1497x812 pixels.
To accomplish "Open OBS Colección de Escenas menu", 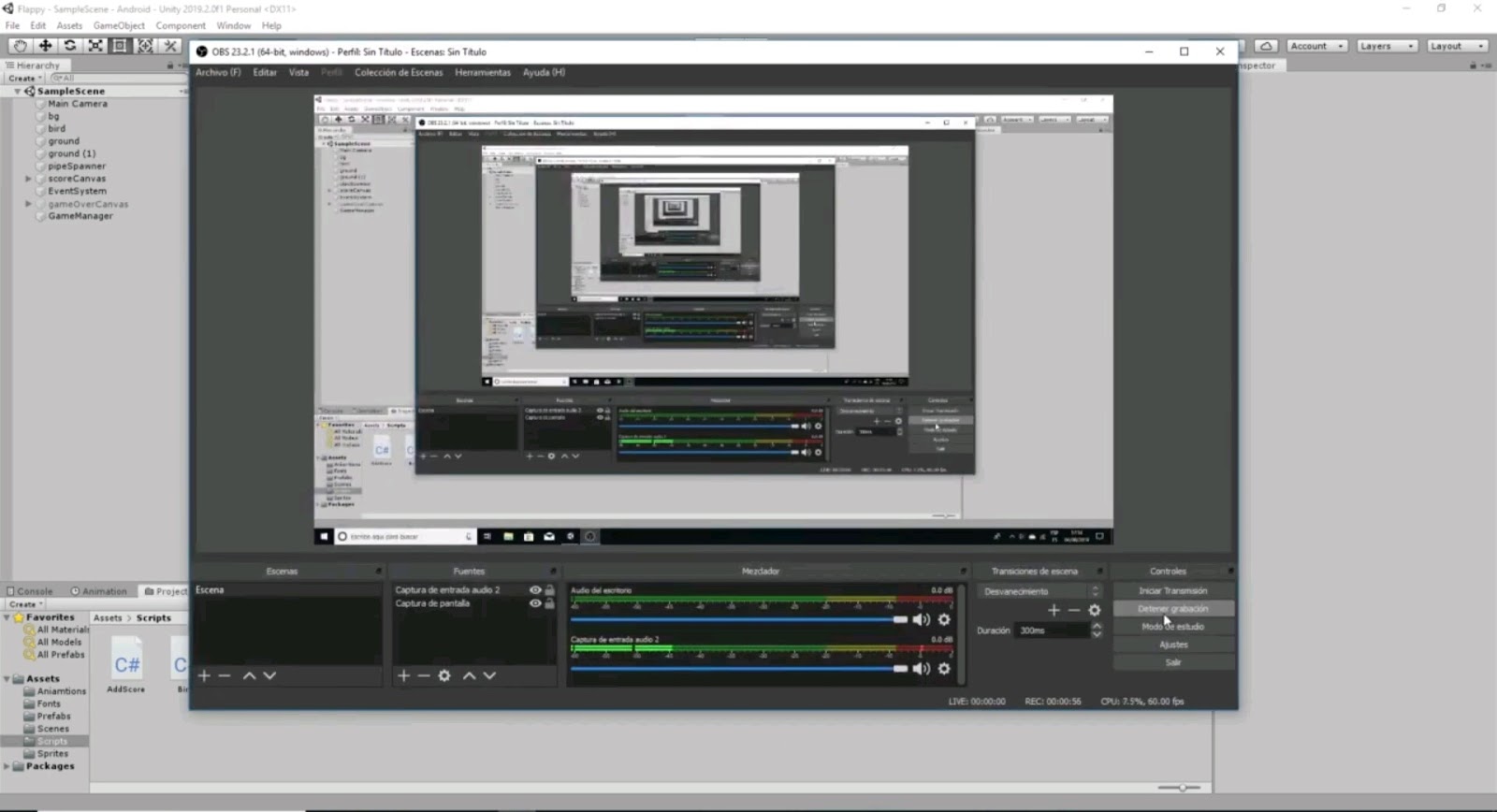I will click(x=399, y=72).
